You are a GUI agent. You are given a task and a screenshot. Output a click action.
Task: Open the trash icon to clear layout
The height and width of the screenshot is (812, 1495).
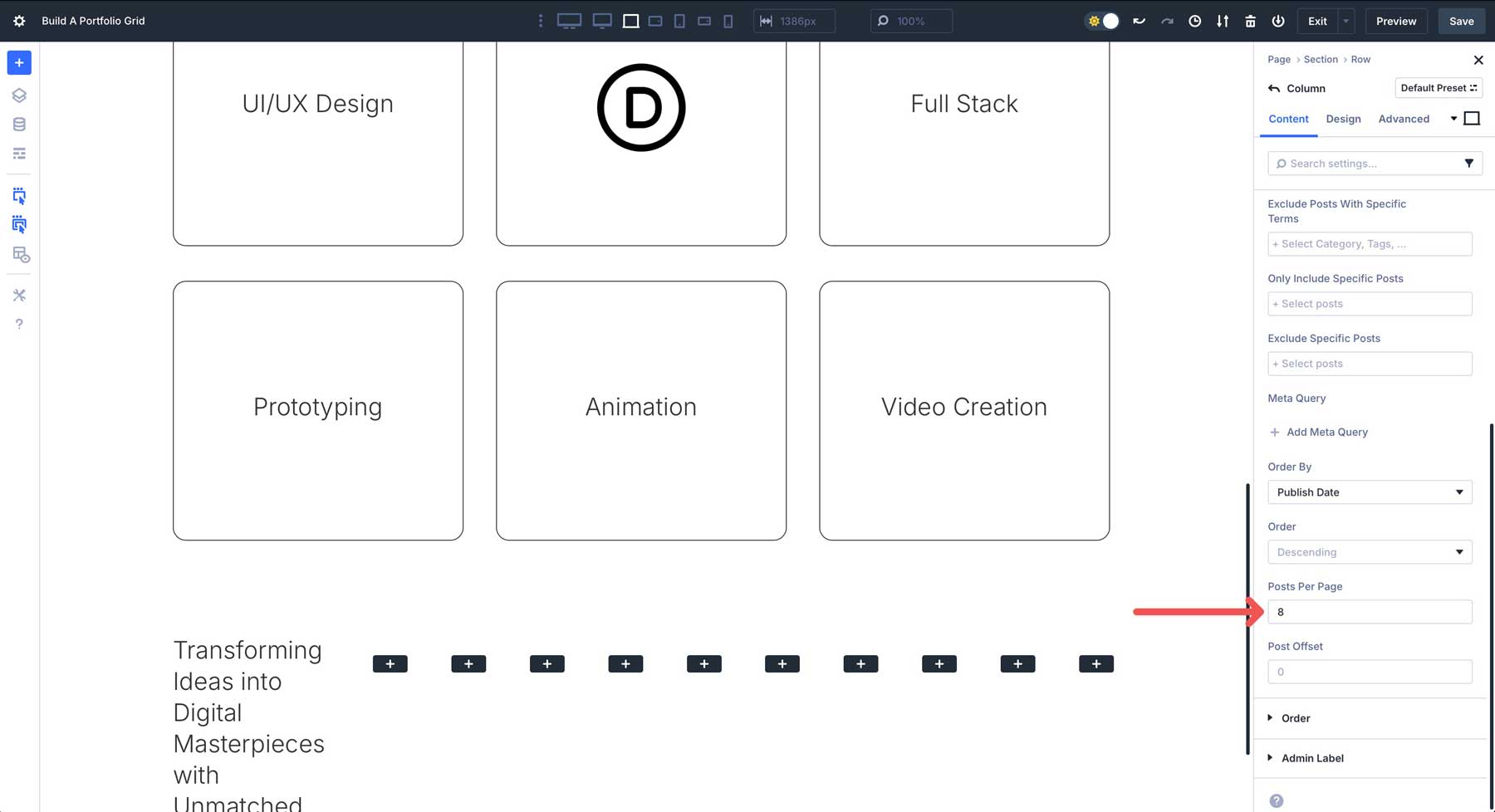click(1250, 21)
